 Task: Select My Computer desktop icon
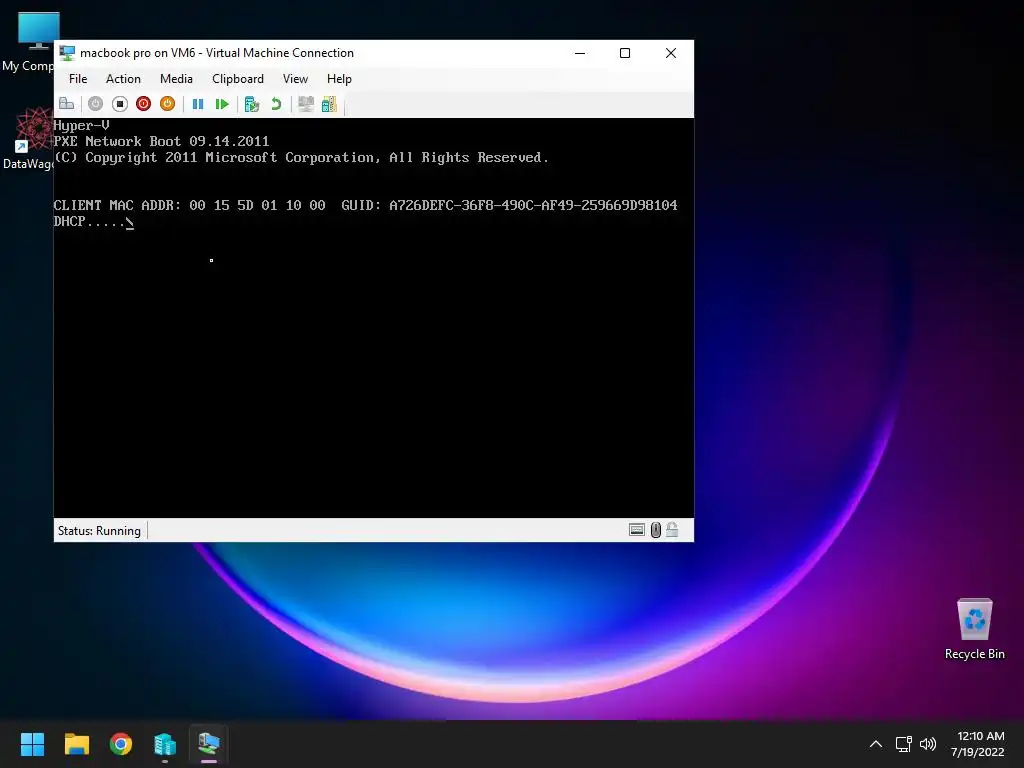pos(27,42)
